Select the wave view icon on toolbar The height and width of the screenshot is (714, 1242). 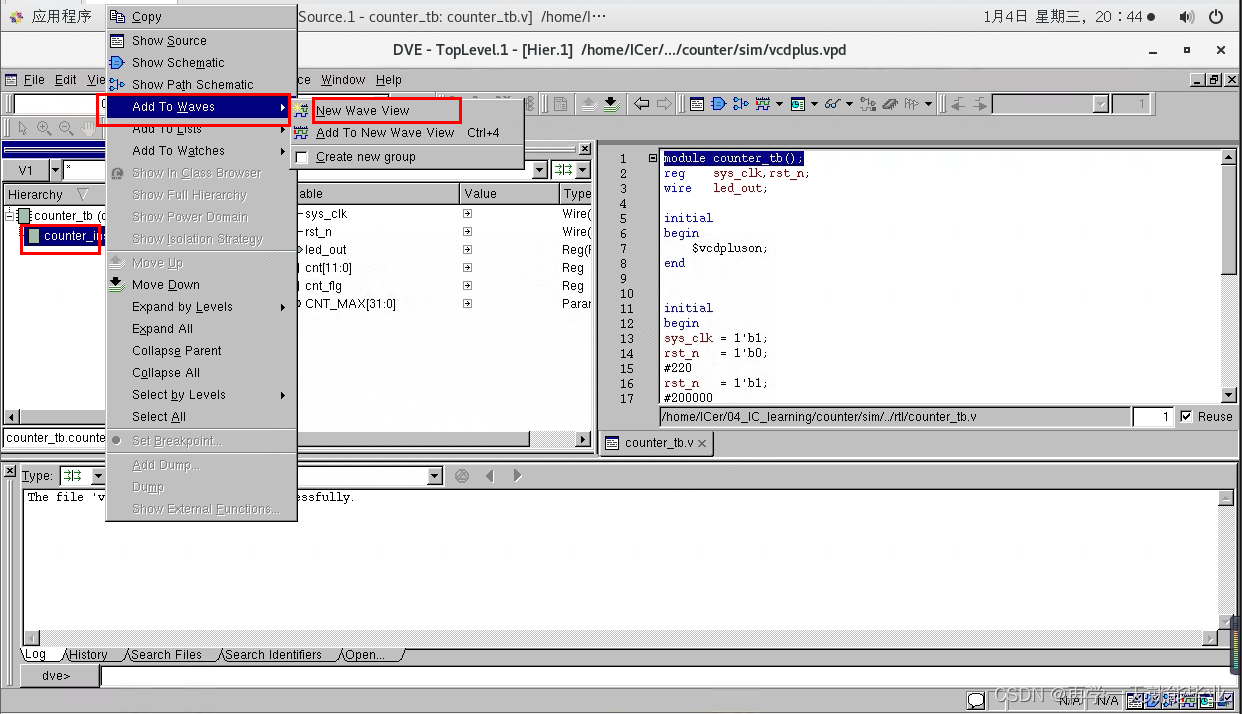coord(763,103)
